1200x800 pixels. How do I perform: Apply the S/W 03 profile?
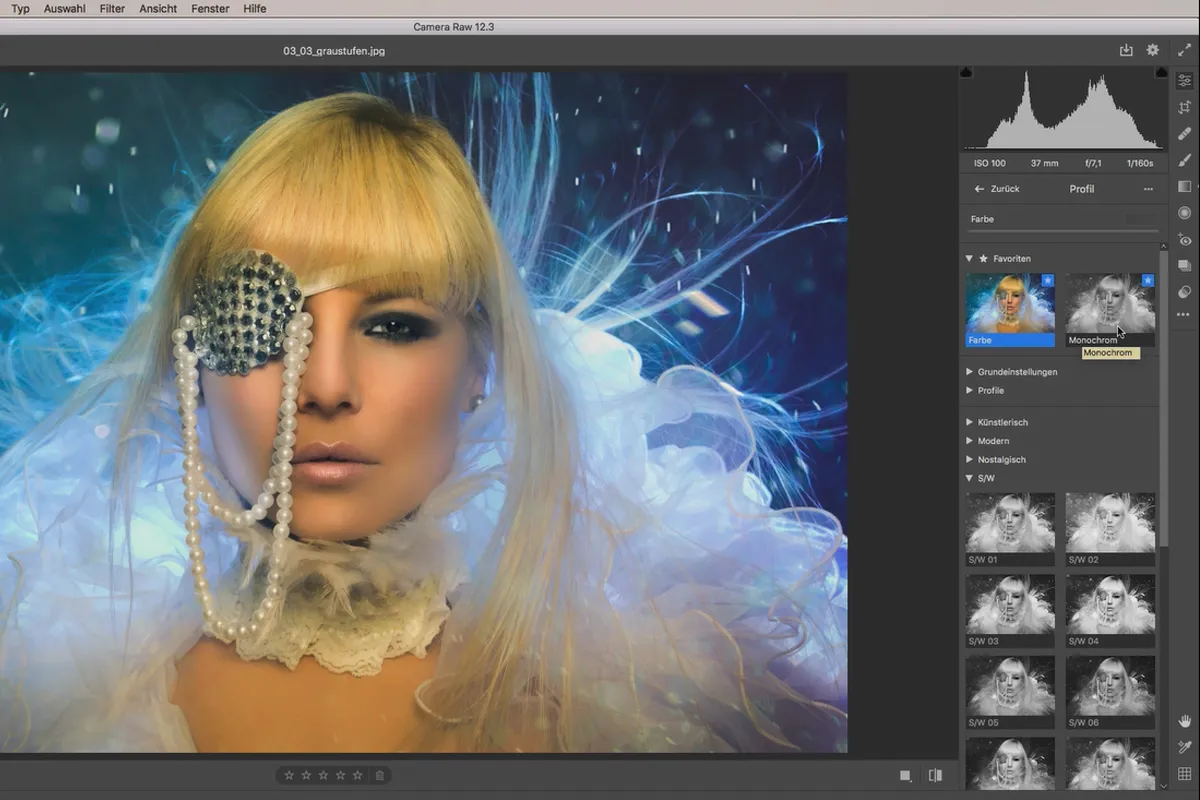coord(1010,611)
